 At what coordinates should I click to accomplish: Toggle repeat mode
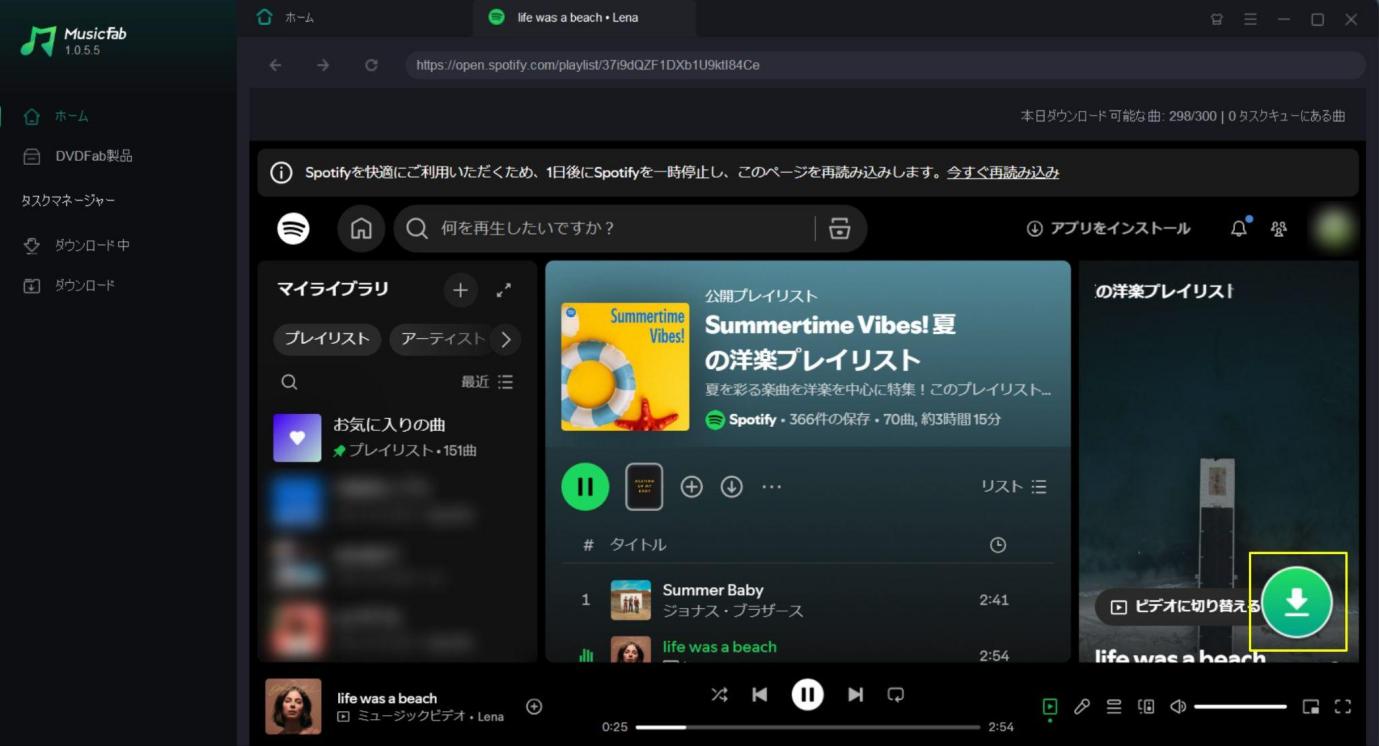tap(896, 694)
